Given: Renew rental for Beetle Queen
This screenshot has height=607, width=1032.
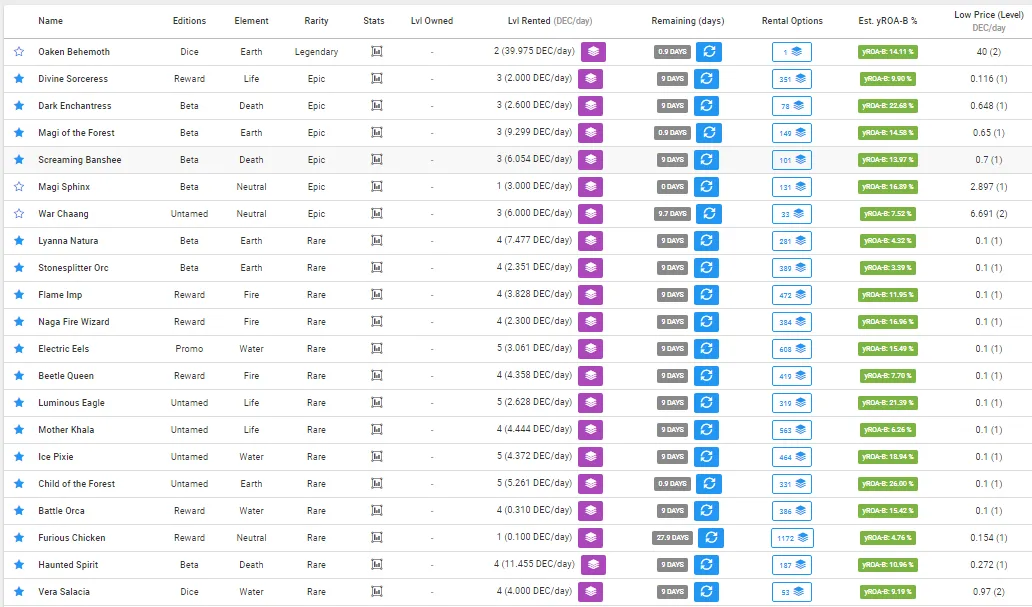Looking at the screenshot, I should [x=706, y=375].
